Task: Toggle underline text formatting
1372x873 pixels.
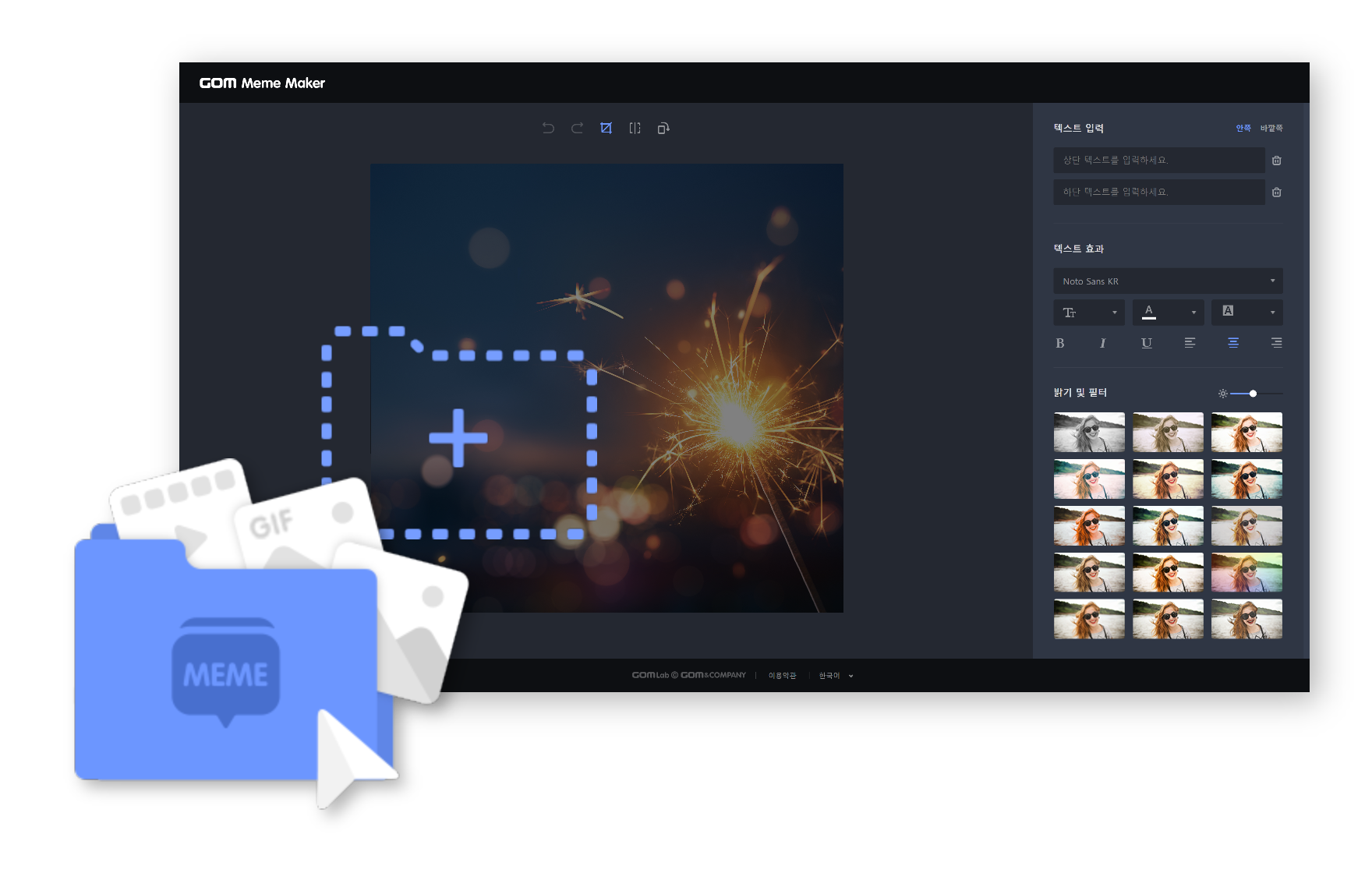Action: coord(1146,343)
